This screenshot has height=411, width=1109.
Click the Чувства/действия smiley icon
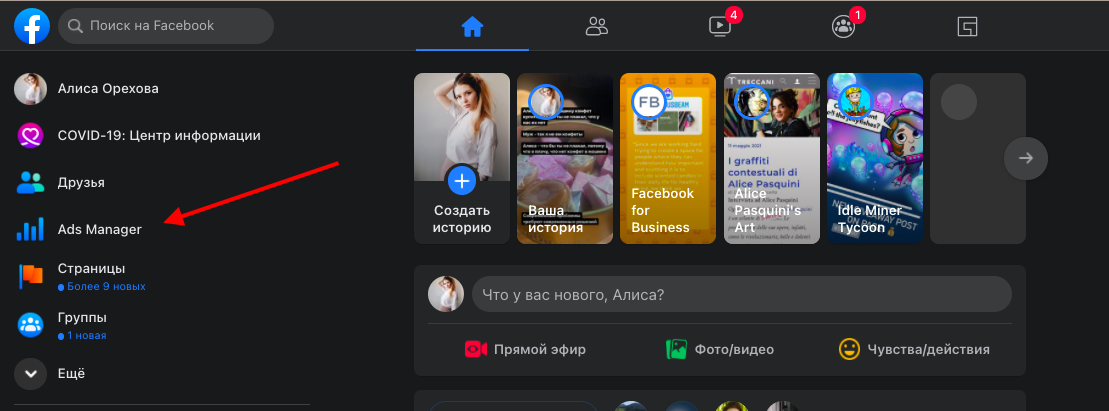849,349
